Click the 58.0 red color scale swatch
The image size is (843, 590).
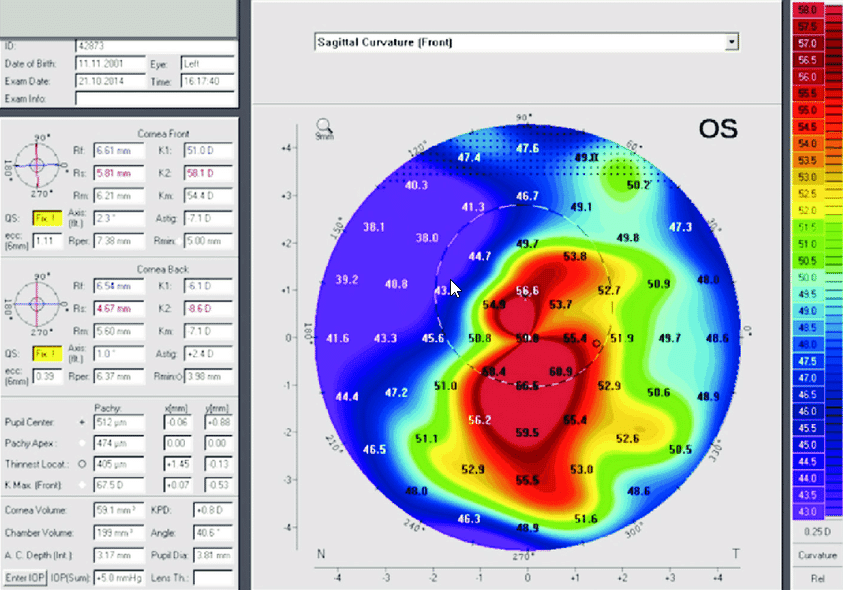click(808, 10)
